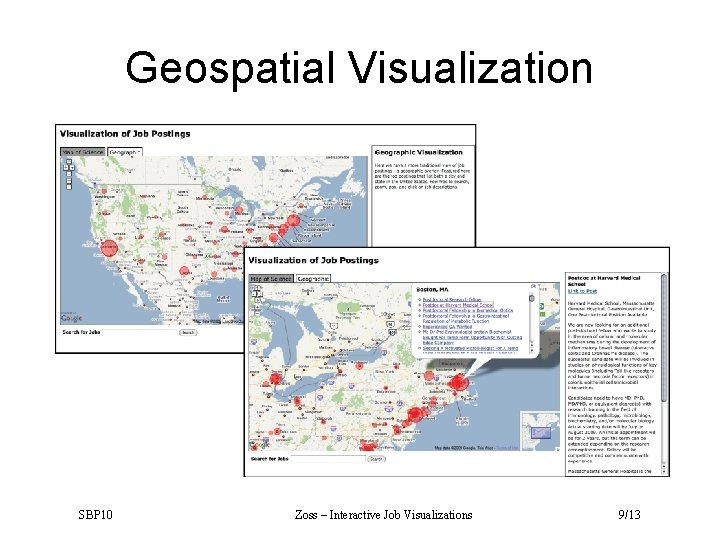
Task: Click down arrow of Boston bubble scrollbar
Action: [x=532, y=350]
